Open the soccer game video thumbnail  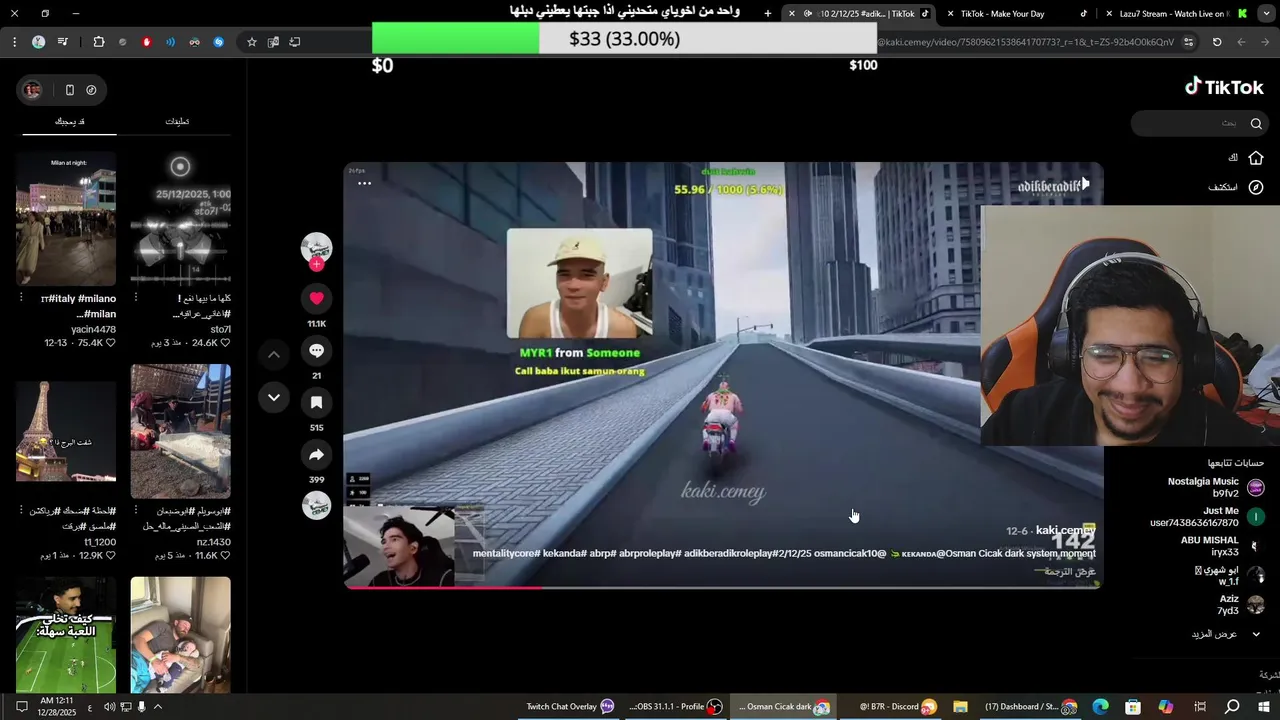tap(66, 634)
